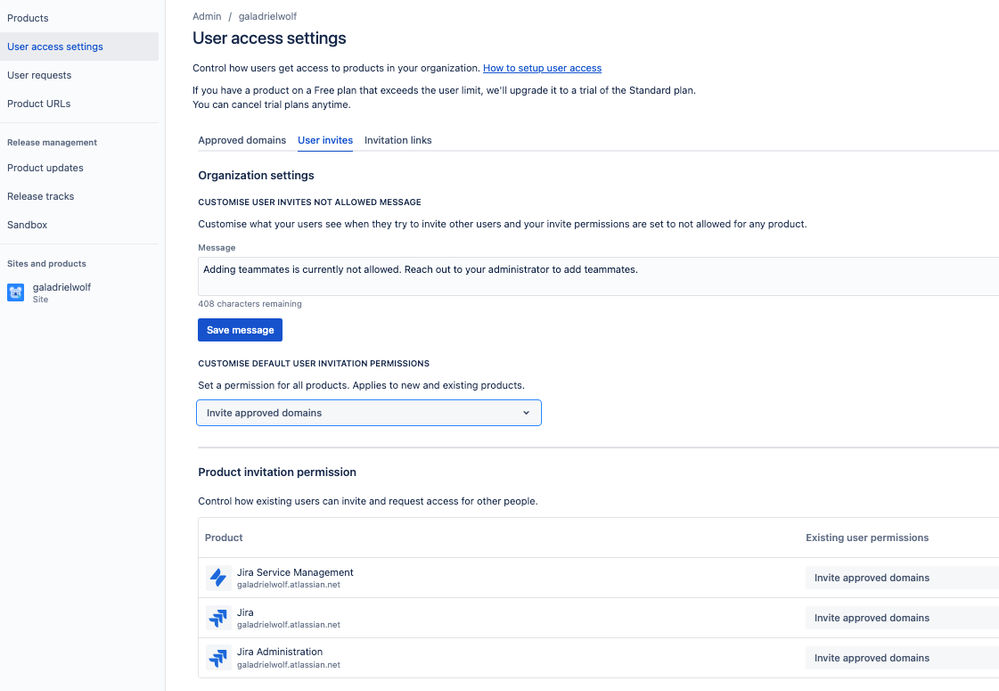Click the Product column header
Image resolution: width=999 pixels, height=691 pixels.
coord(224,538)
